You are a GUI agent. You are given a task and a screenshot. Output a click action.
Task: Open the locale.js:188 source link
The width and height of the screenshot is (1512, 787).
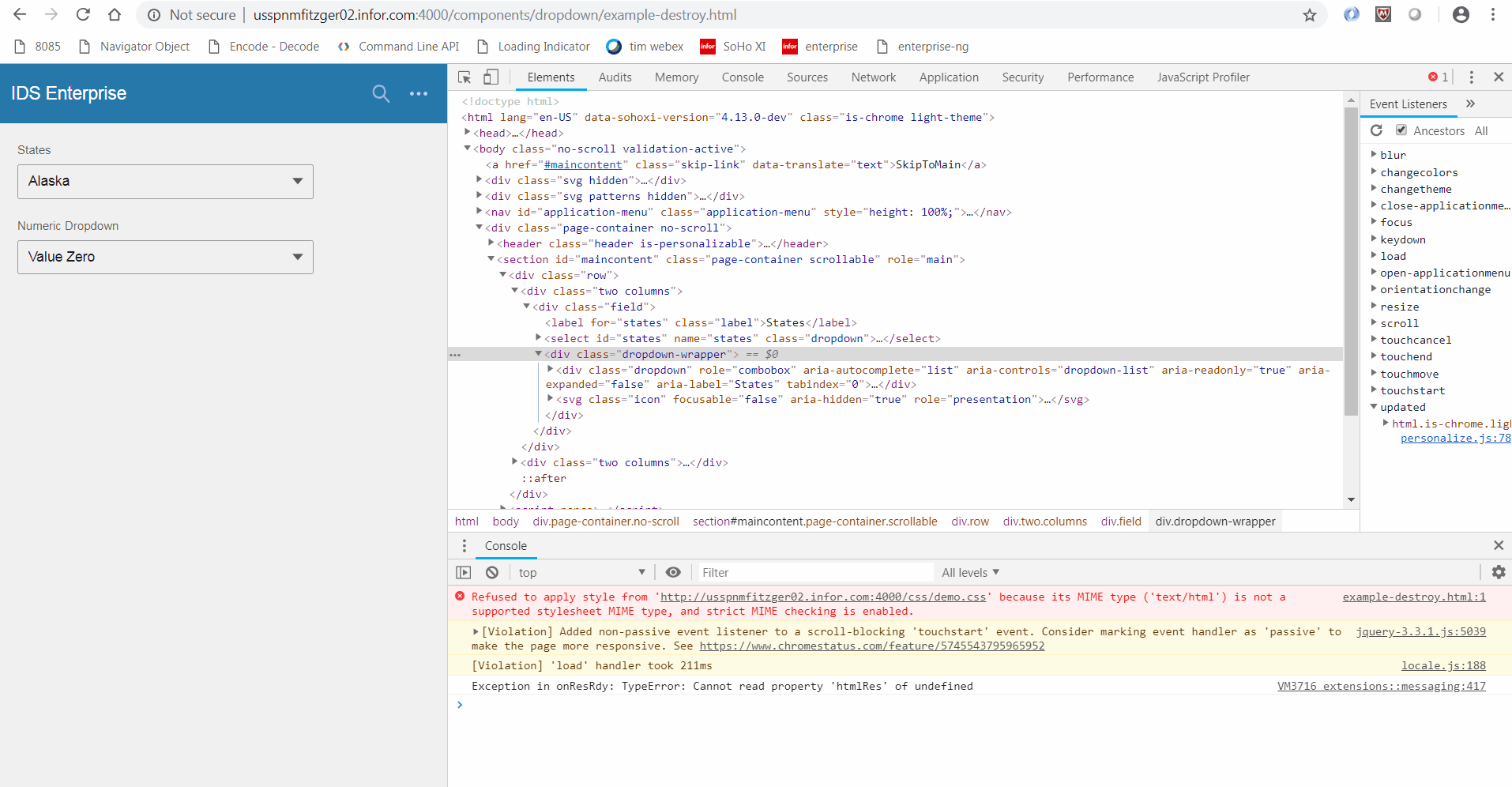[1442, 665]
